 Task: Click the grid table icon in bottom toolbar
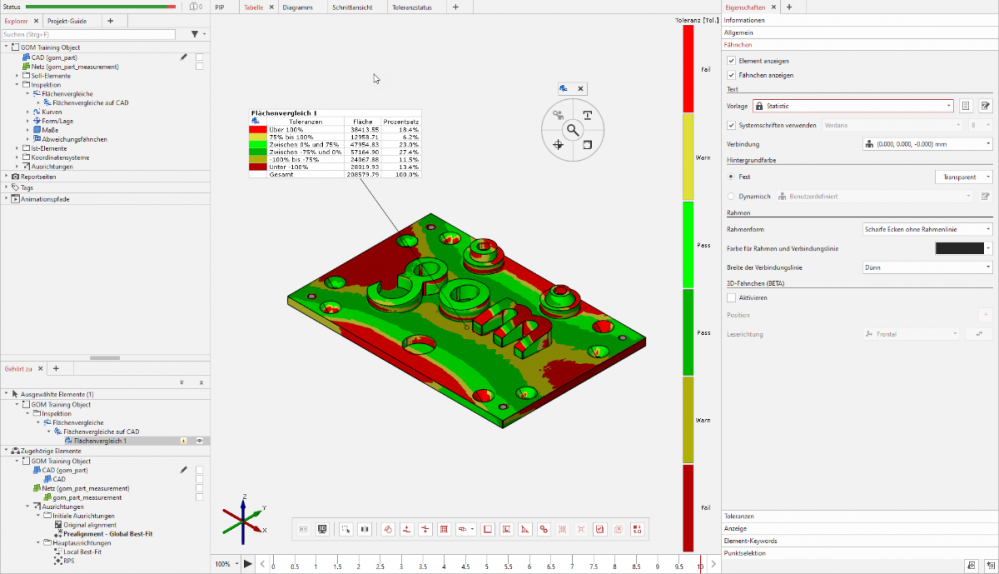[443, 529]
